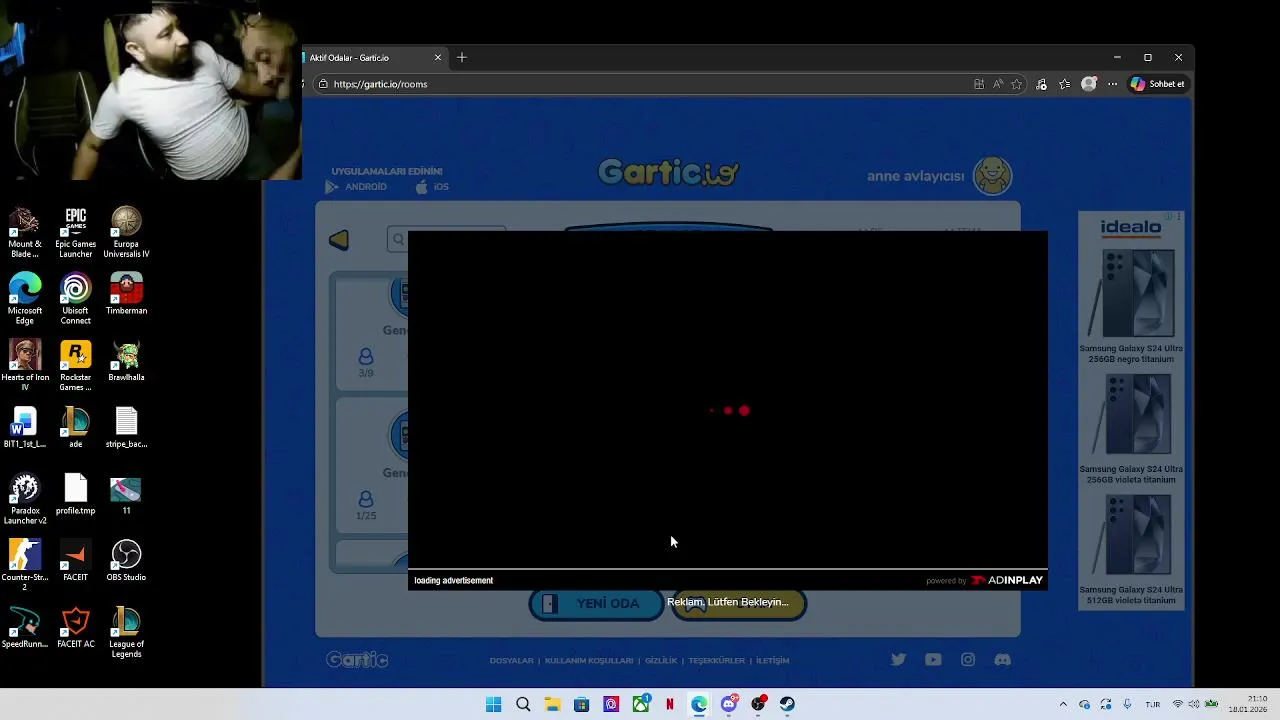
Task: Click Edge media control music icon
Action: coord(1041,84)
